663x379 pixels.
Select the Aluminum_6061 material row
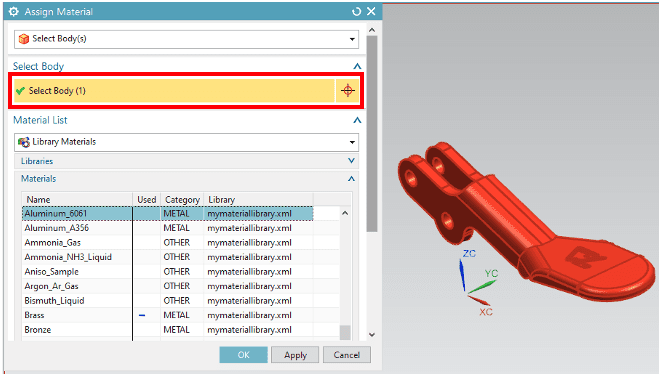click(x=167, y=214)
